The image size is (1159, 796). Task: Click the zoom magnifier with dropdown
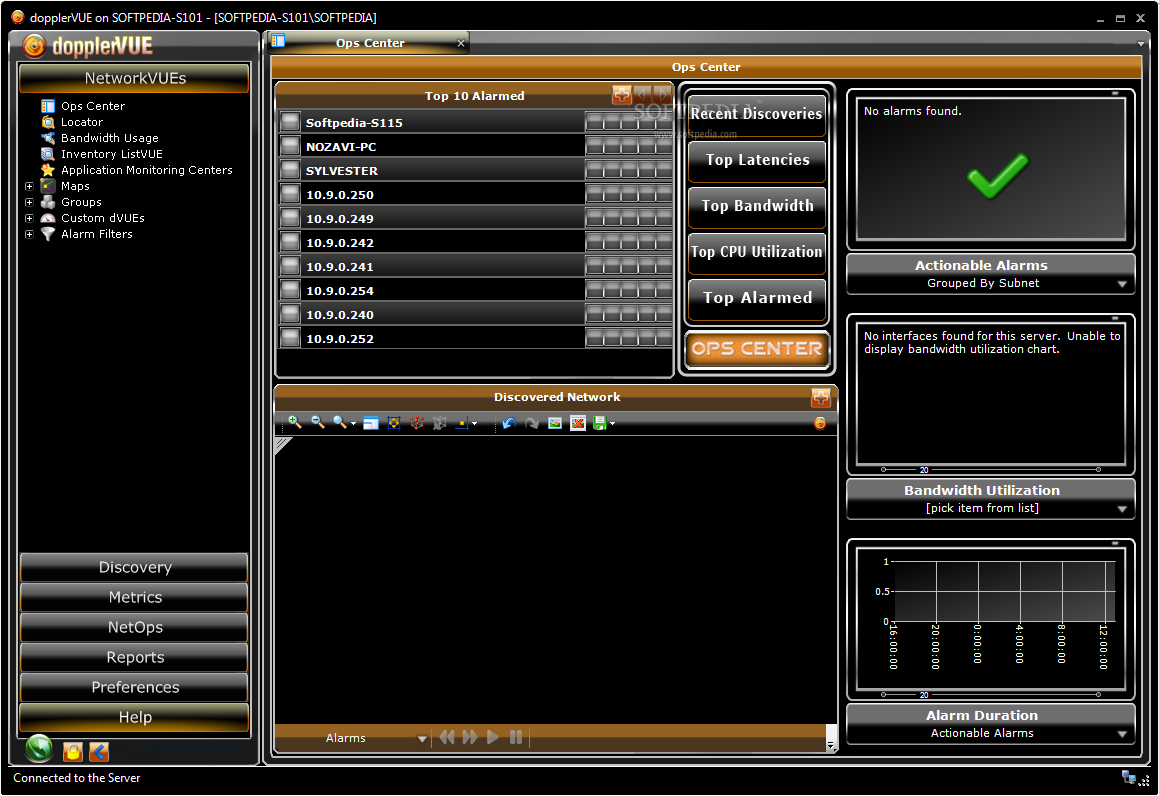[344, 423]
